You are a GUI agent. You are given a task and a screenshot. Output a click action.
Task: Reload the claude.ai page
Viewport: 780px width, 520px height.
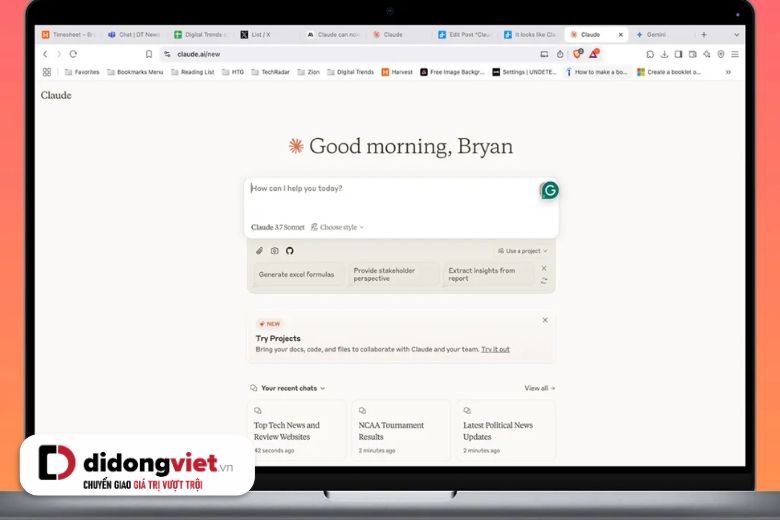click(x=73, y=54)
